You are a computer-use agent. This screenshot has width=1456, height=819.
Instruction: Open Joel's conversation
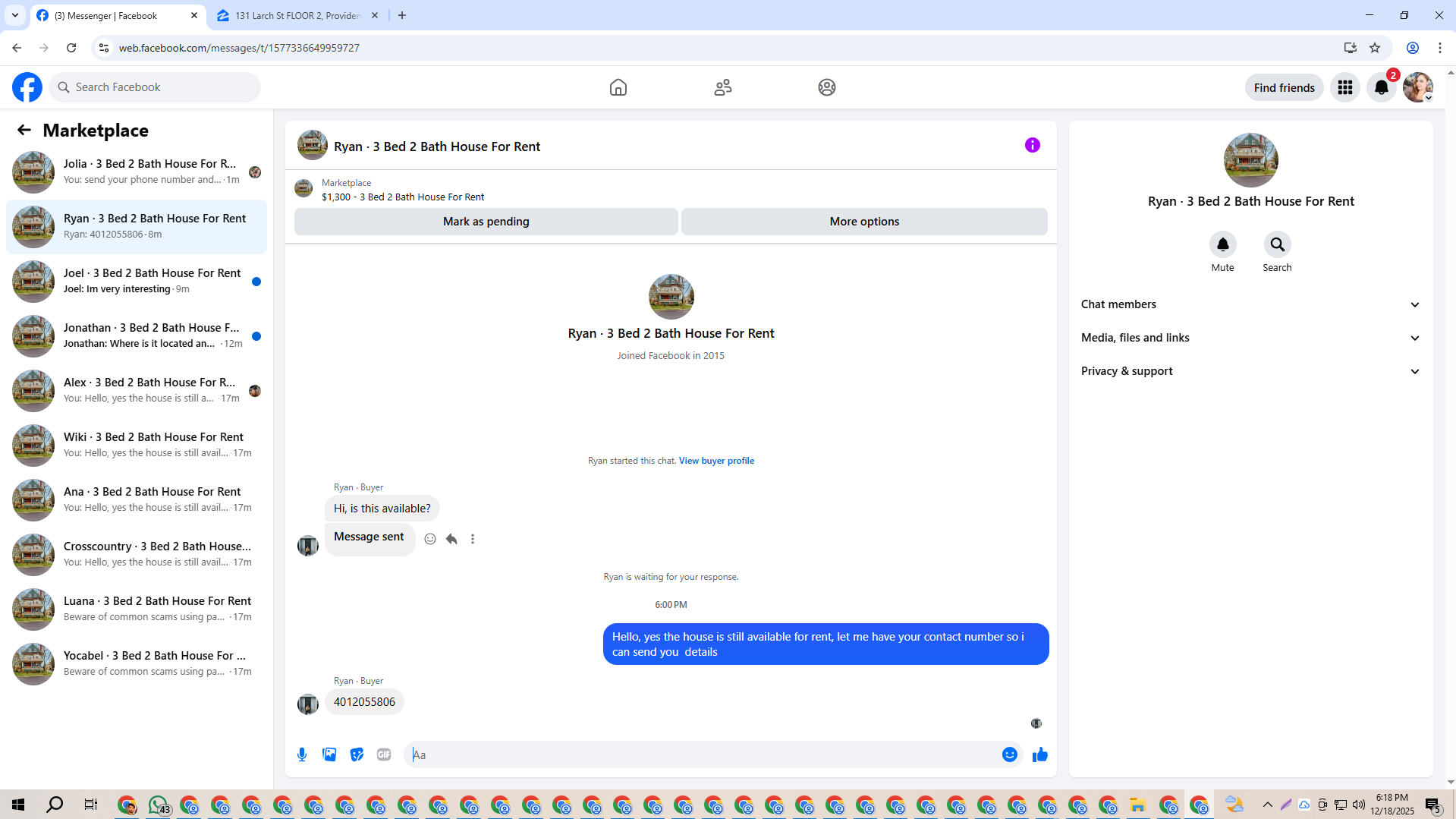coord(137,282)
